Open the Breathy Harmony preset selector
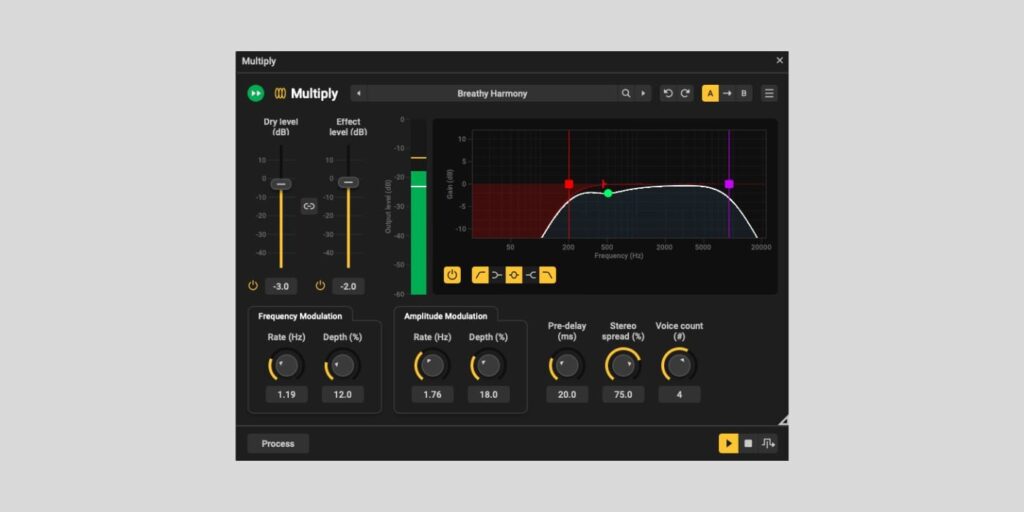 (x=492, y=93)
